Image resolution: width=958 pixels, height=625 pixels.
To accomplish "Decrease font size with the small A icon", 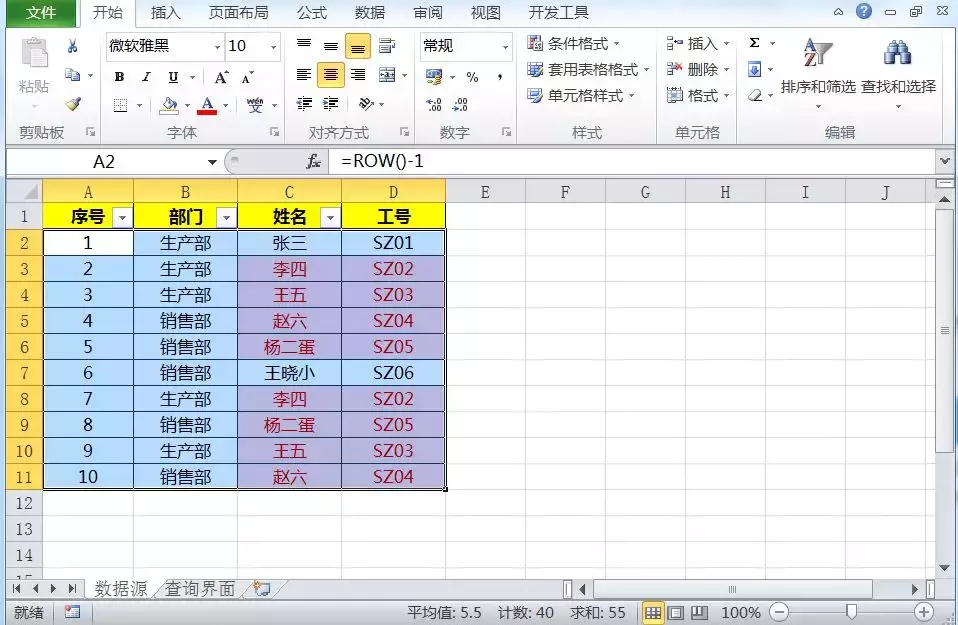I will click(x=247, y=77).
